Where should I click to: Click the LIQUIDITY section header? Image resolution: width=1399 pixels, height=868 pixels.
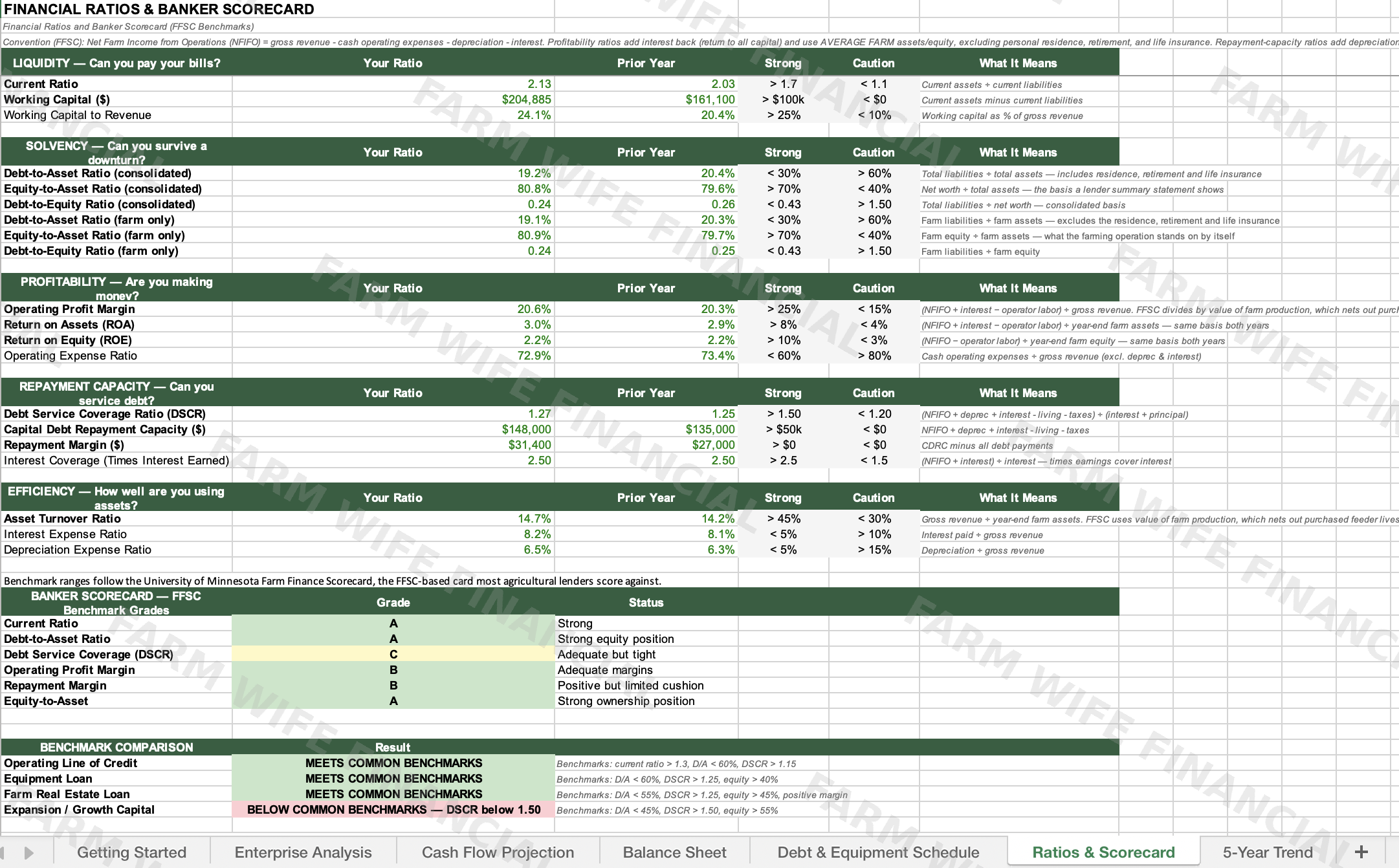[116, 63]
